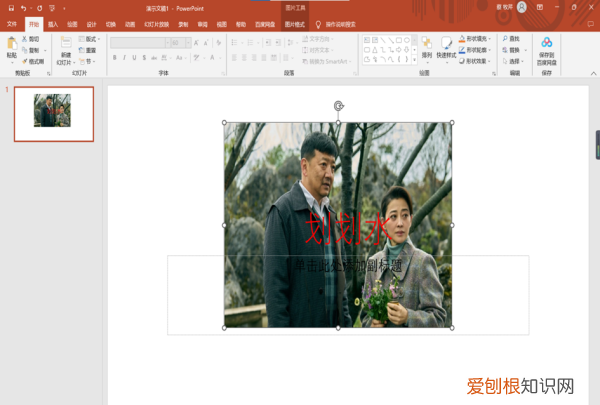Viewport: 600px width, 405px height.
Task: Click the Copy (复制) button
Action: tap(31, 50)
